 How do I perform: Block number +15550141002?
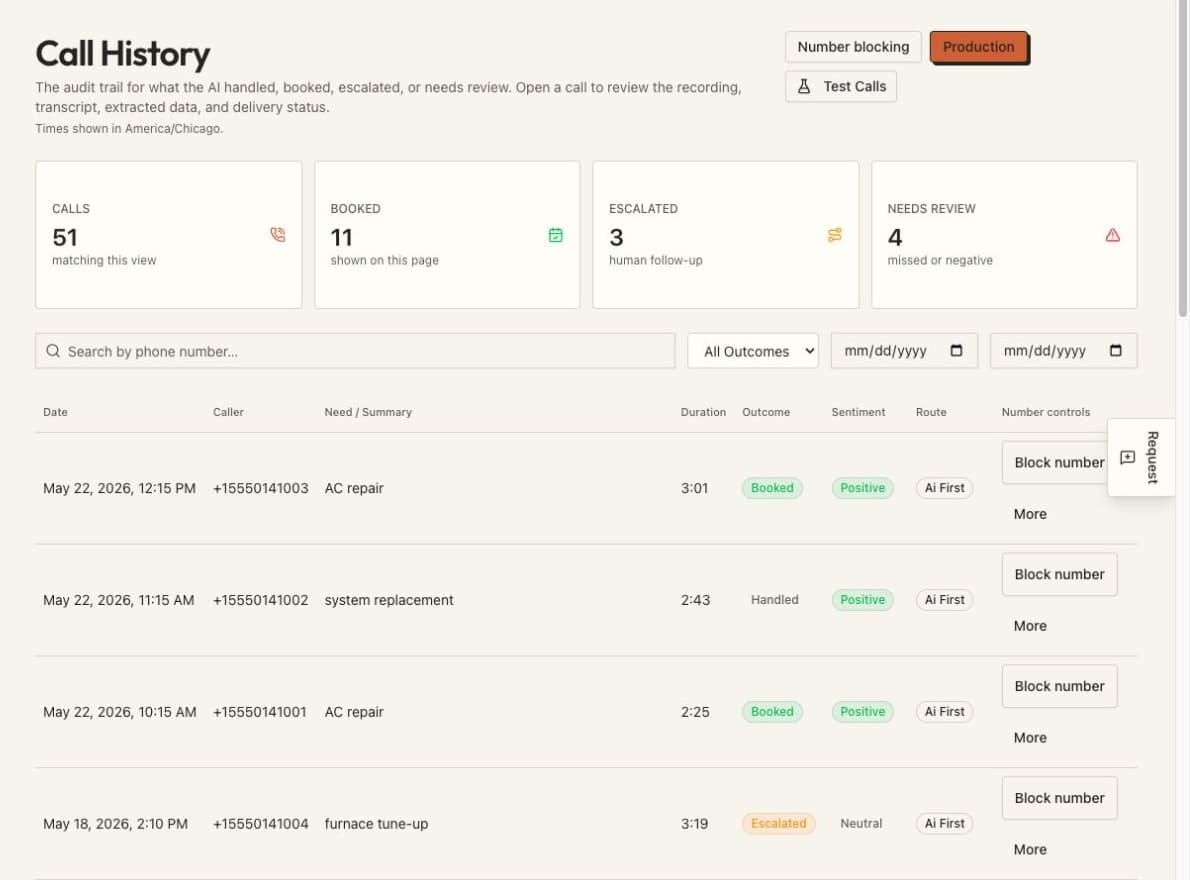[1059, 574]
